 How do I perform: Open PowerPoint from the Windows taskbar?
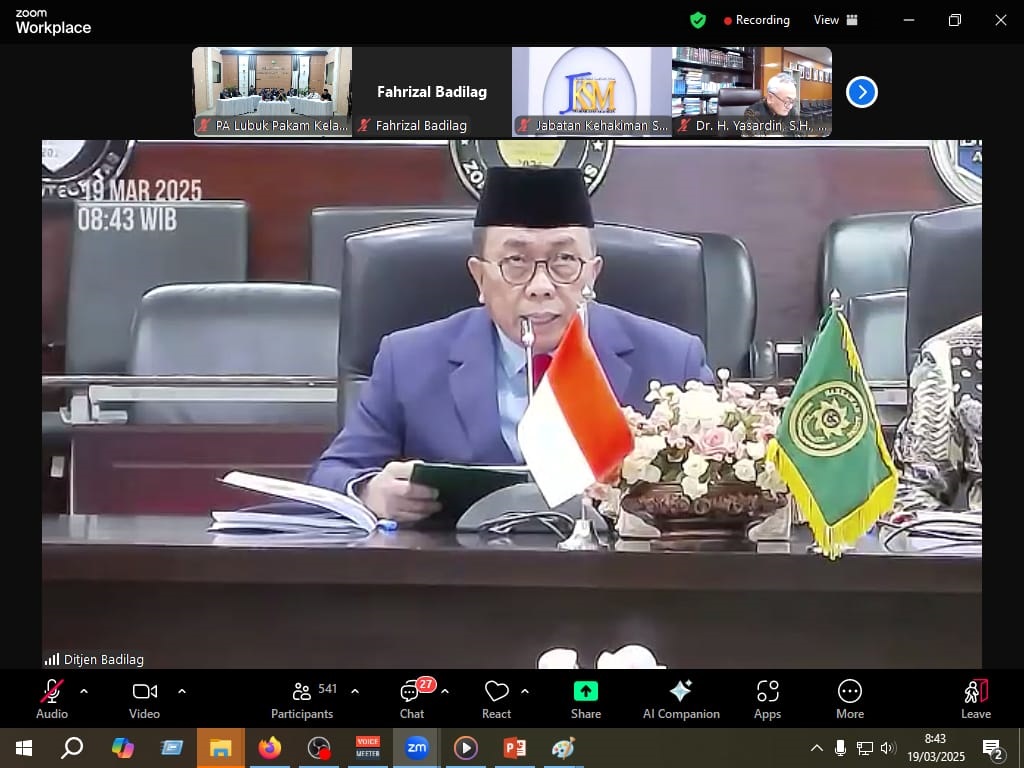[514, 748]
